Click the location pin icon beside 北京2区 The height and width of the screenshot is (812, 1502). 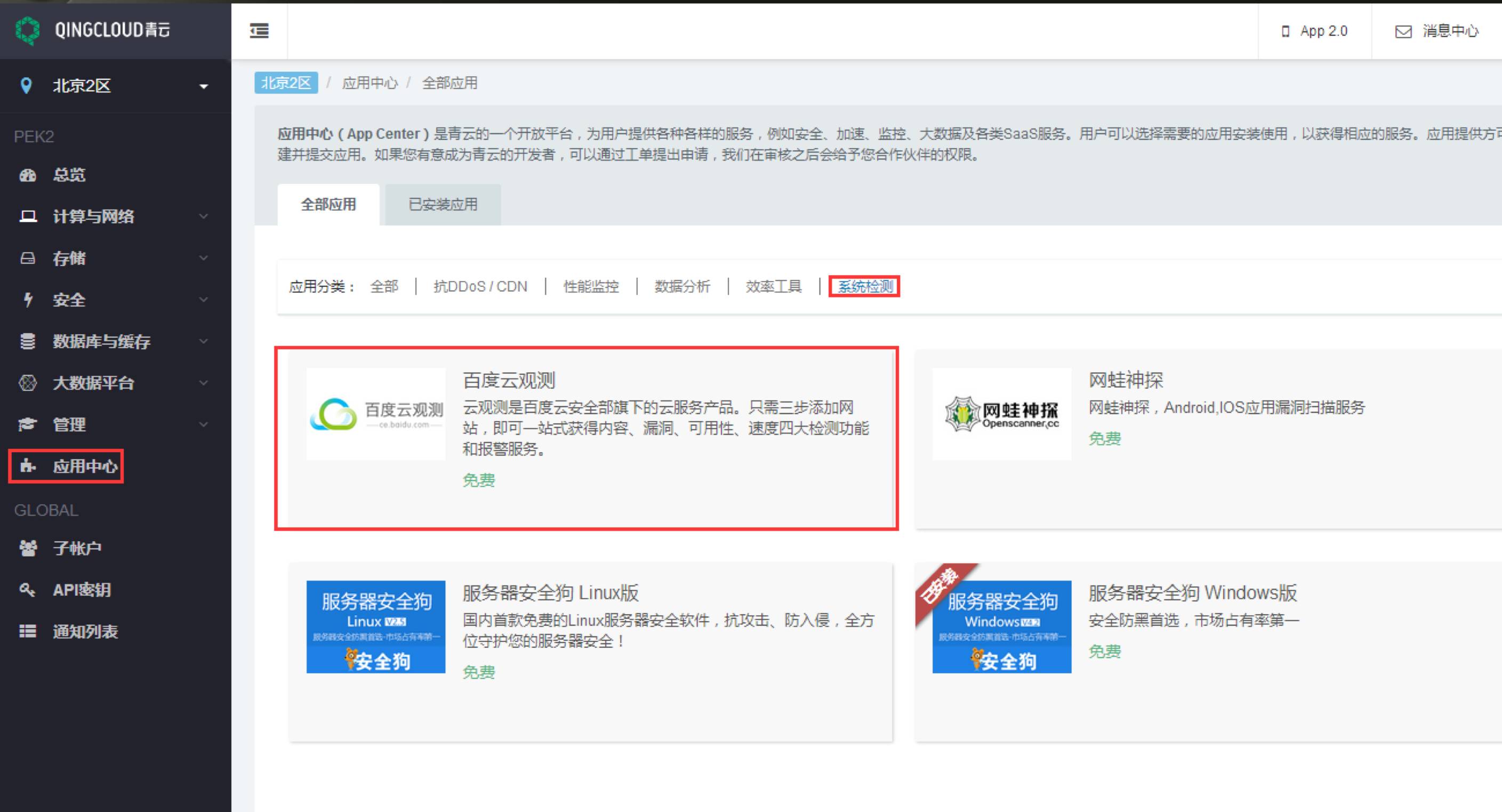tap(26, 86)
